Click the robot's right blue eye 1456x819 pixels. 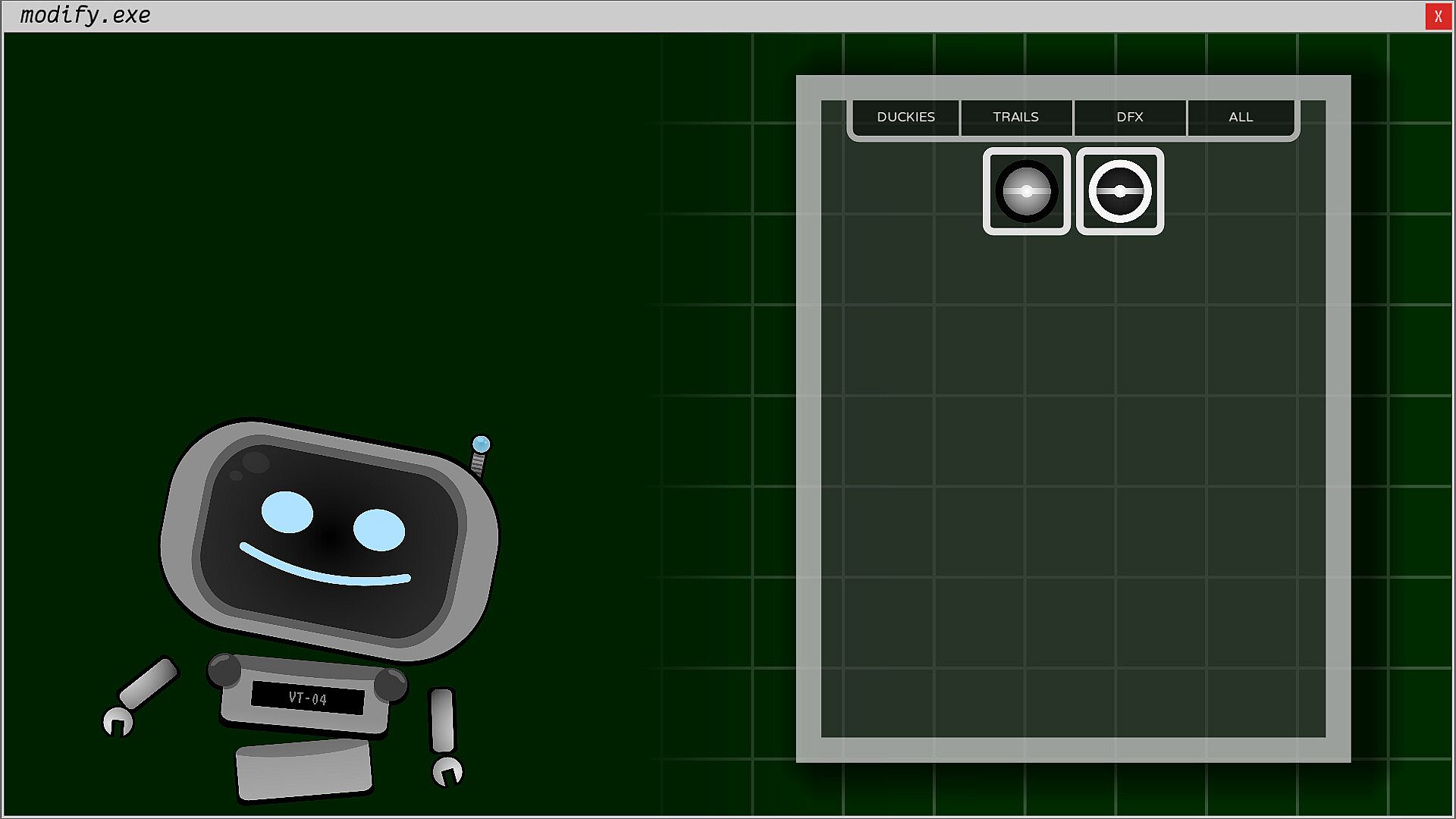378,529
